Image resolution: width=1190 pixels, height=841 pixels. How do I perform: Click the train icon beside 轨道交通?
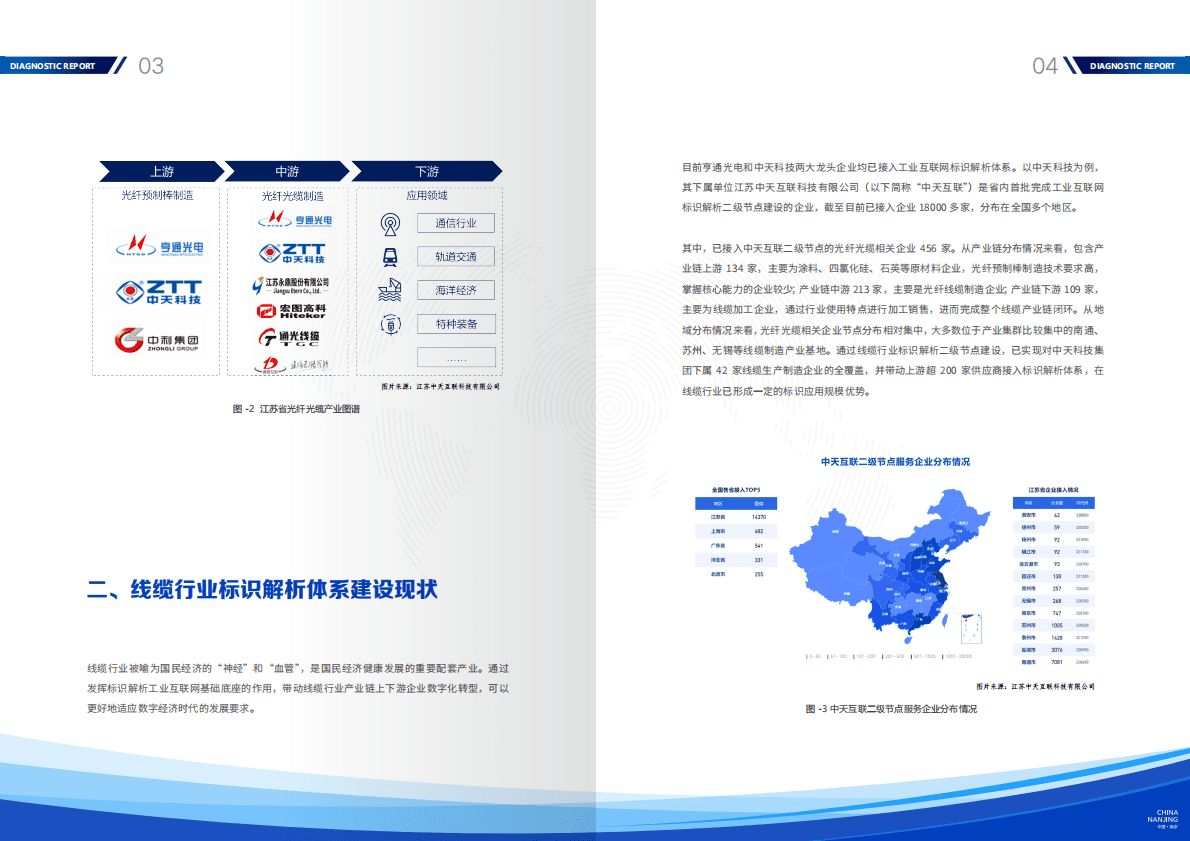(390, 255)
